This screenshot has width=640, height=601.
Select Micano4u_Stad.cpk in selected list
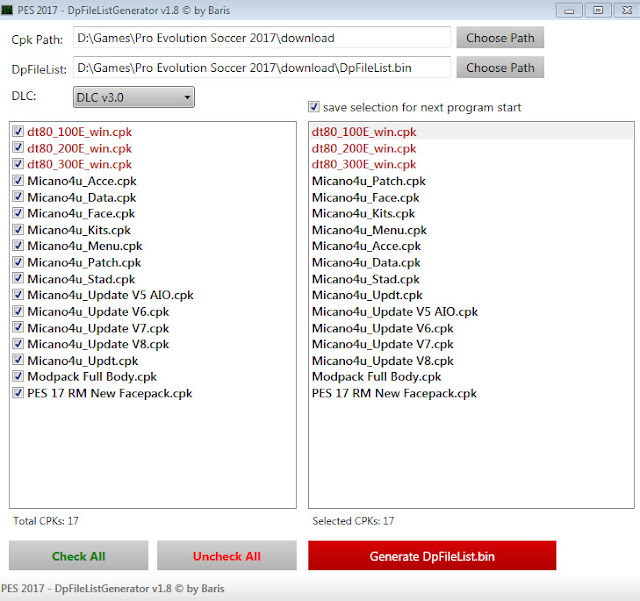(471, 279)
